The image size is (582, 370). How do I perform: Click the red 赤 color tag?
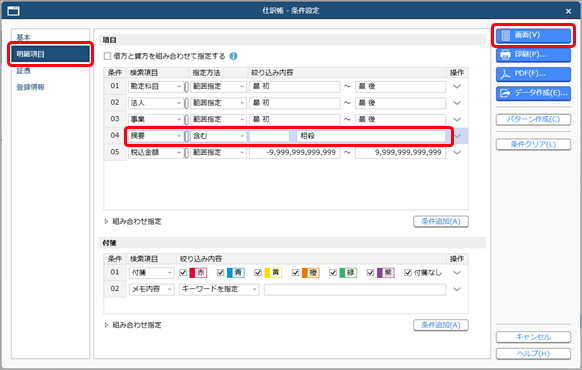click(198, 273)
